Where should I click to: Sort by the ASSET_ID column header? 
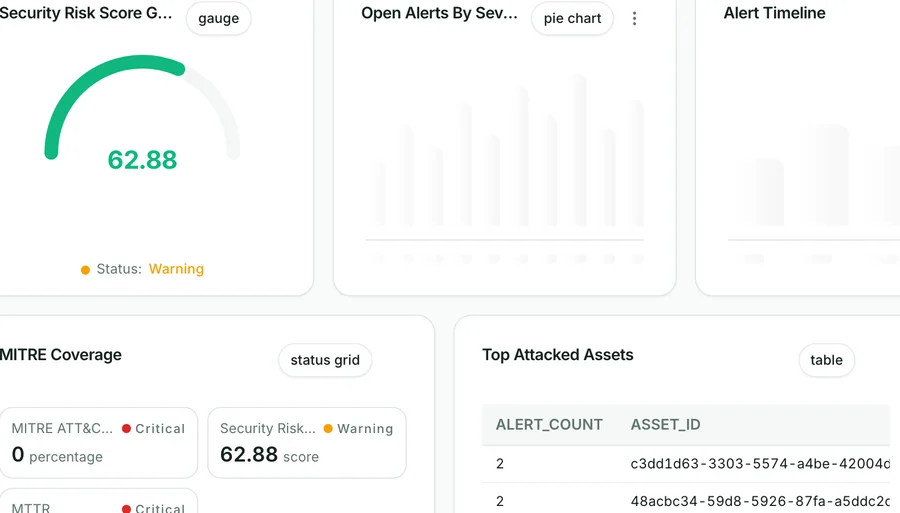[x=665, y=425]
